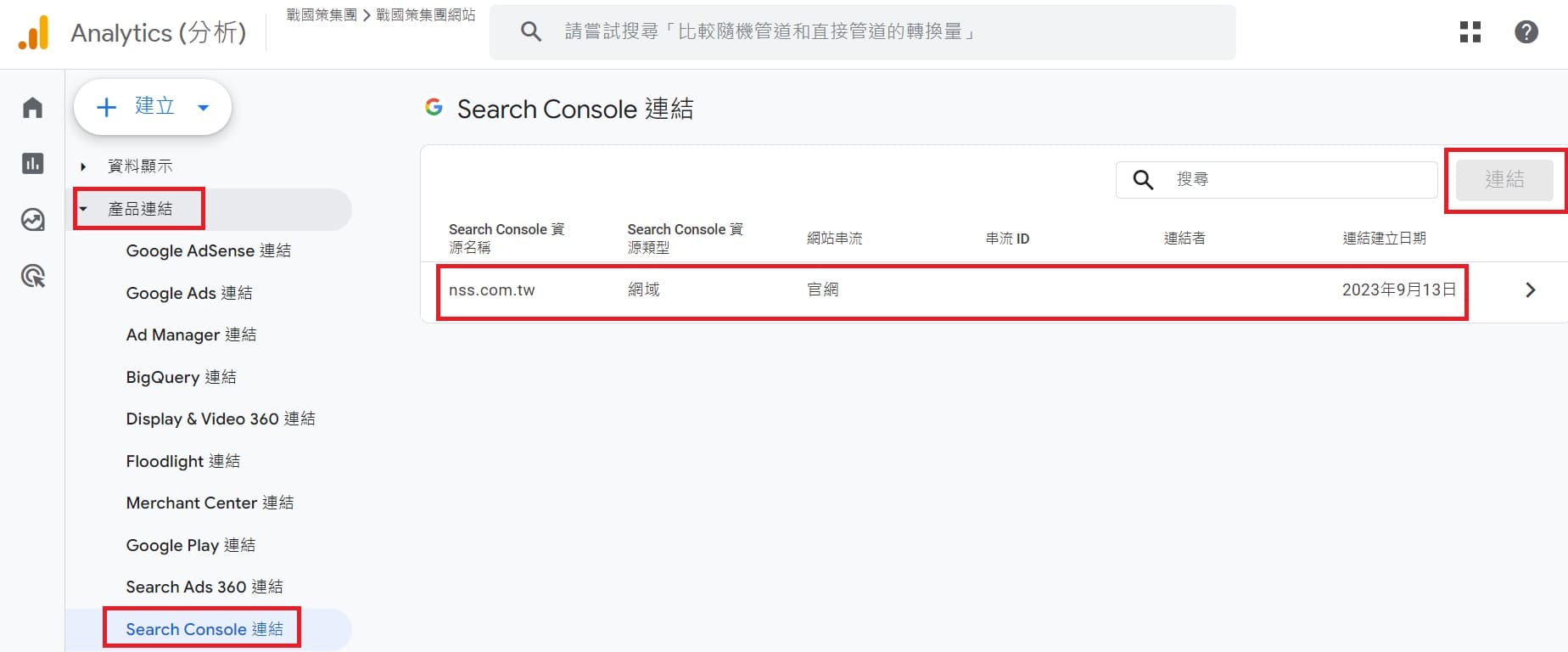Click 戰國策集團 account breadcrumb
1568x652 pixels.
[322, 14]
